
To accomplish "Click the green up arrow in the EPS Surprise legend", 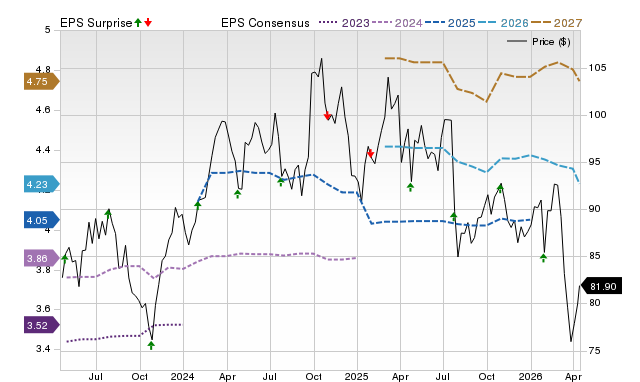I will 138,23.
